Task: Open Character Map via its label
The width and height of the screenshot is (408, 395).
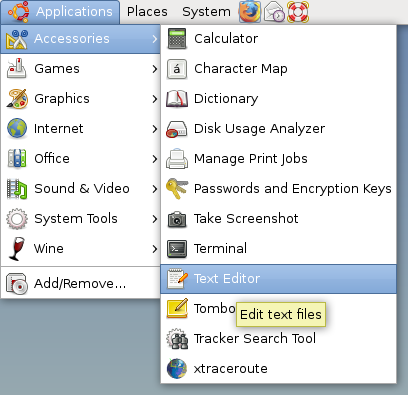Action: 241,69
